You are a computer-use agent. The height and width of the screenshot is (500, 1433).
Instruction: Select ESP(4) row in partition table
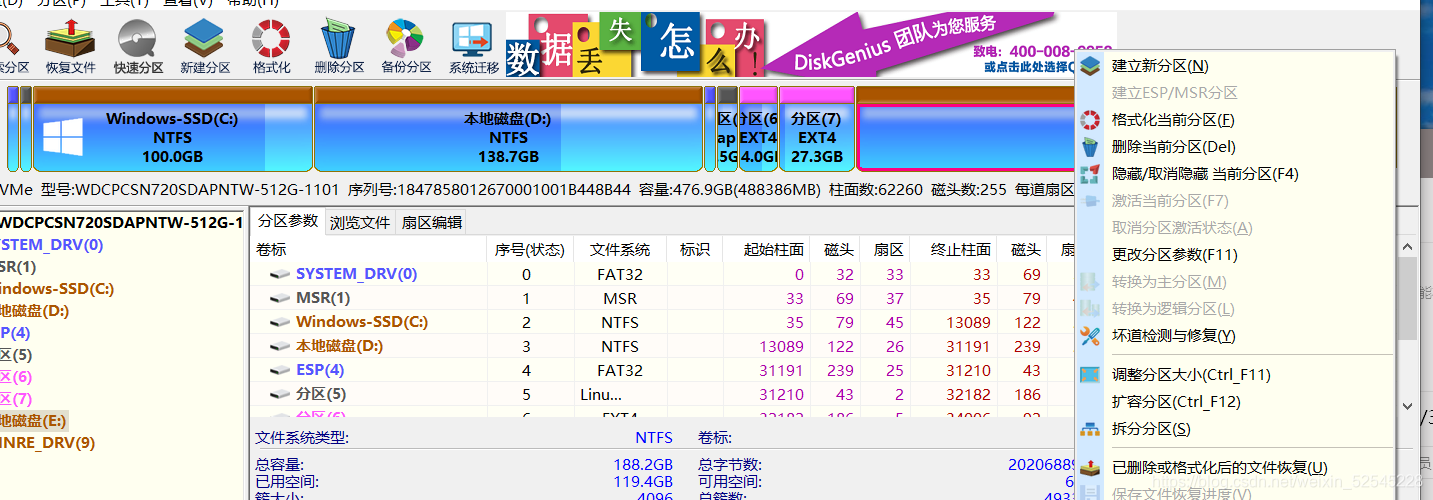click(660, 370)
